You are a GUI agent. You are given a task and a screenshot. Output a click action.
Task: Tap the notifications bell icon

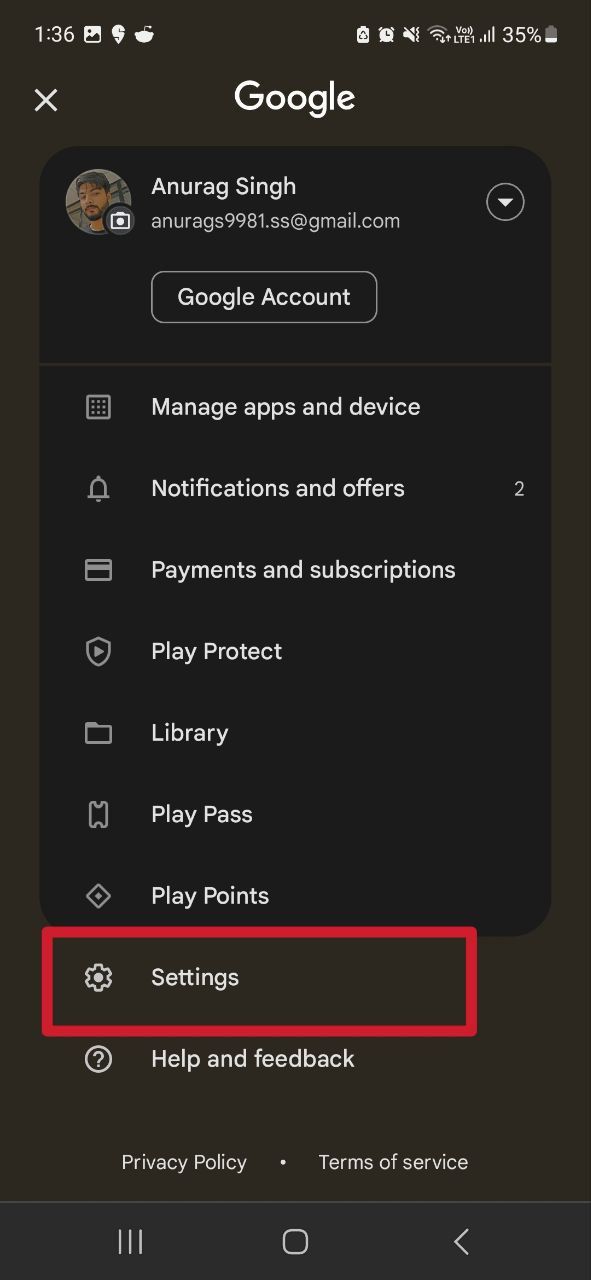(98, 488)
